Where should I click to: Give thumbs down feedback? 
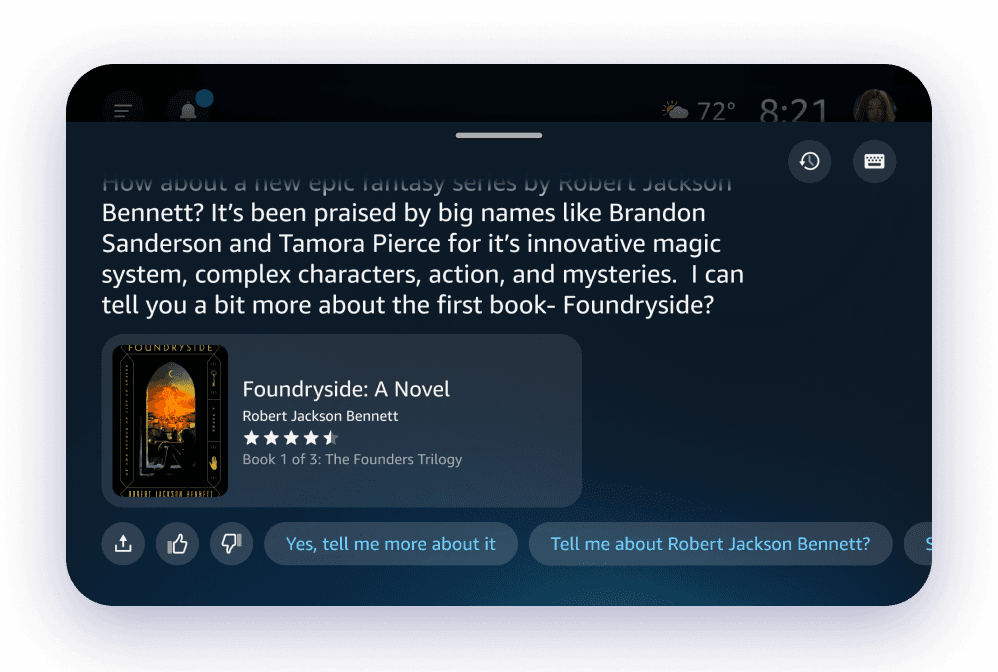231,543
